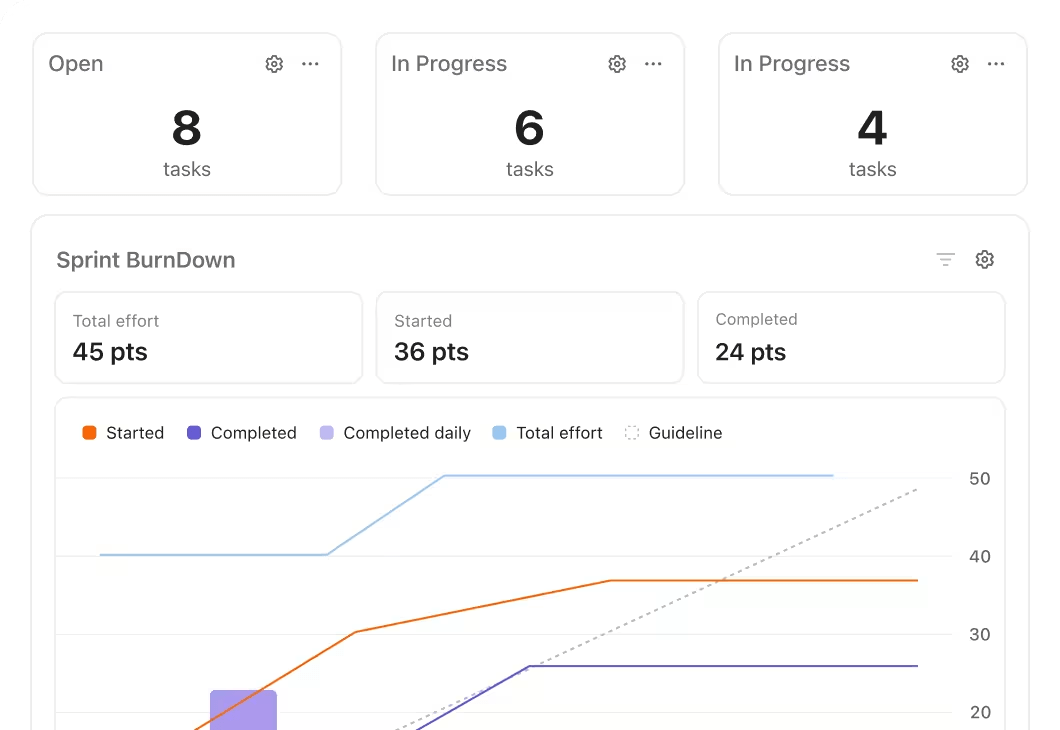The height and width of the screenshot is (730, 1060).
Task: Click the purple Completed legend marker
Action: (x=193, y=432)
